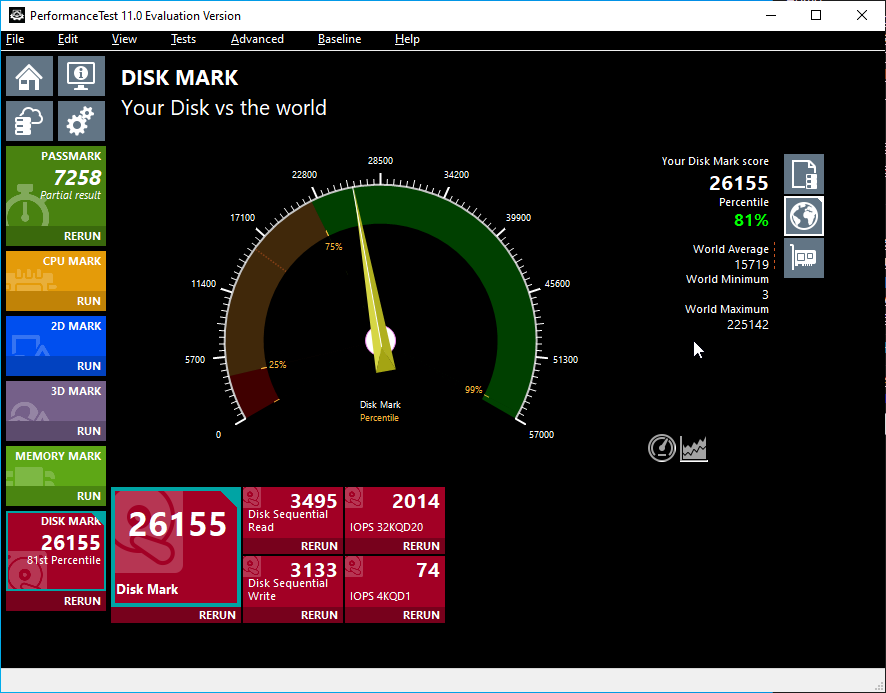886x693 pixels.
Task: Click the large Disk Mark 26155 tile
Action: coord(176,547)
